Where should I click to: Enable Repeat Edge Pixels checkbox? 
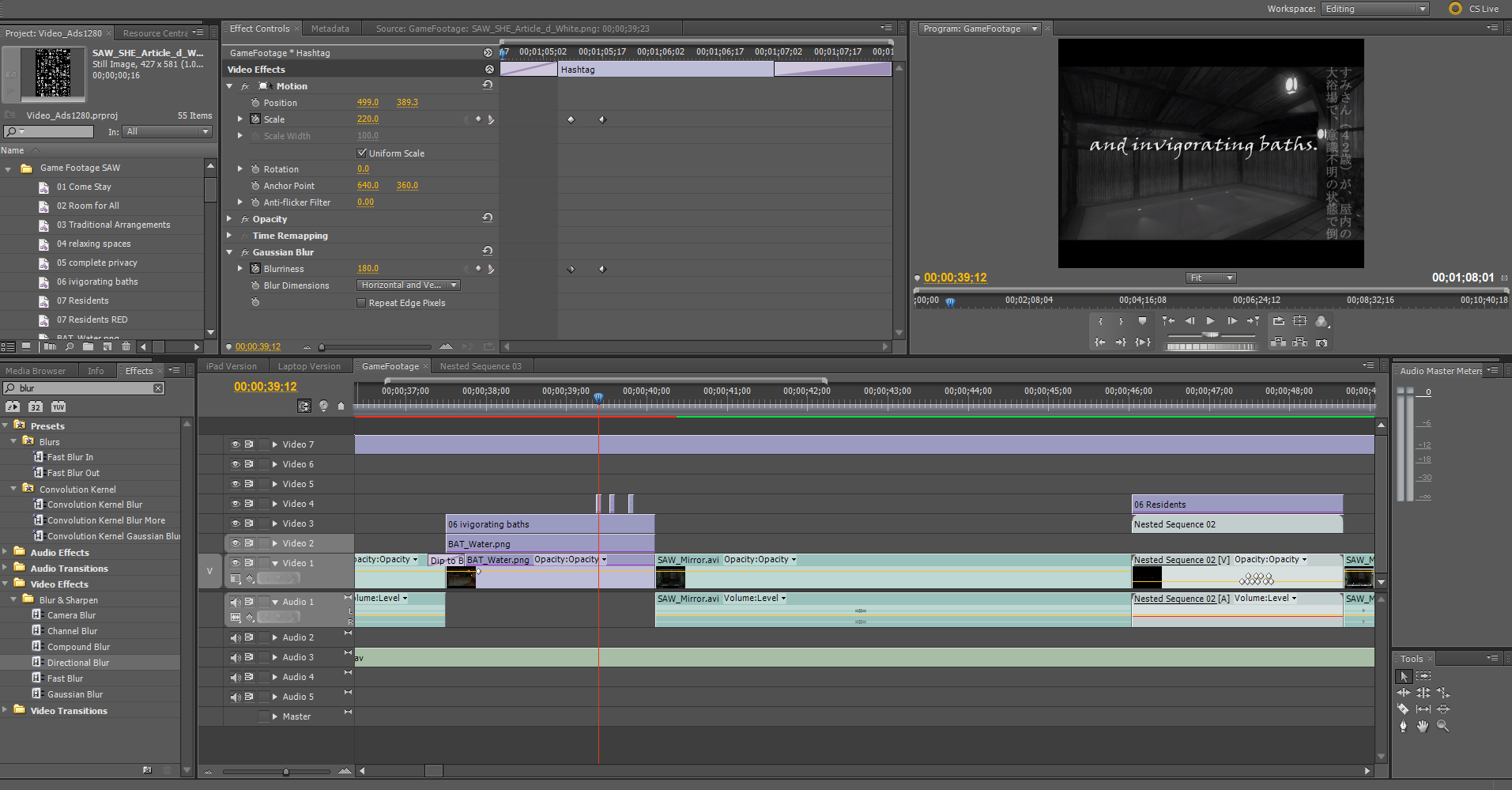(x=361, y=303)
